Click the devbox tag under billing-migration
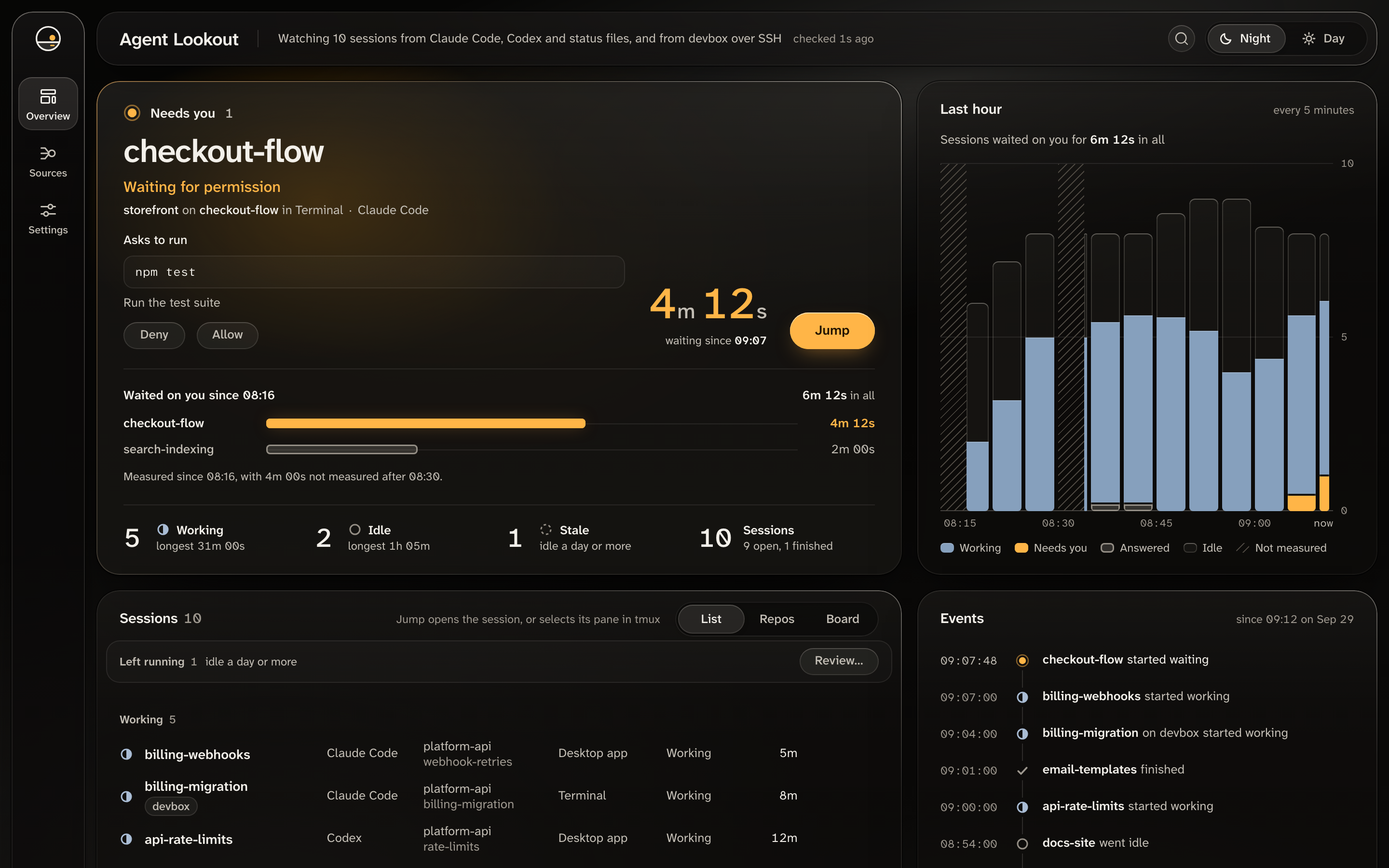Screen dimensions: 1389x868 [x=170, y=806]
